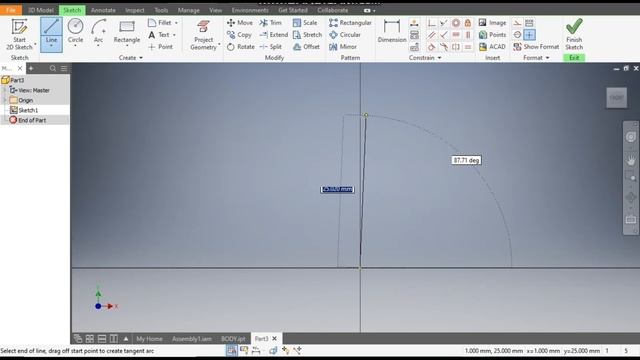
Task: Click the Extend tool
Action: pyautogui.click(x=274, y=35)
